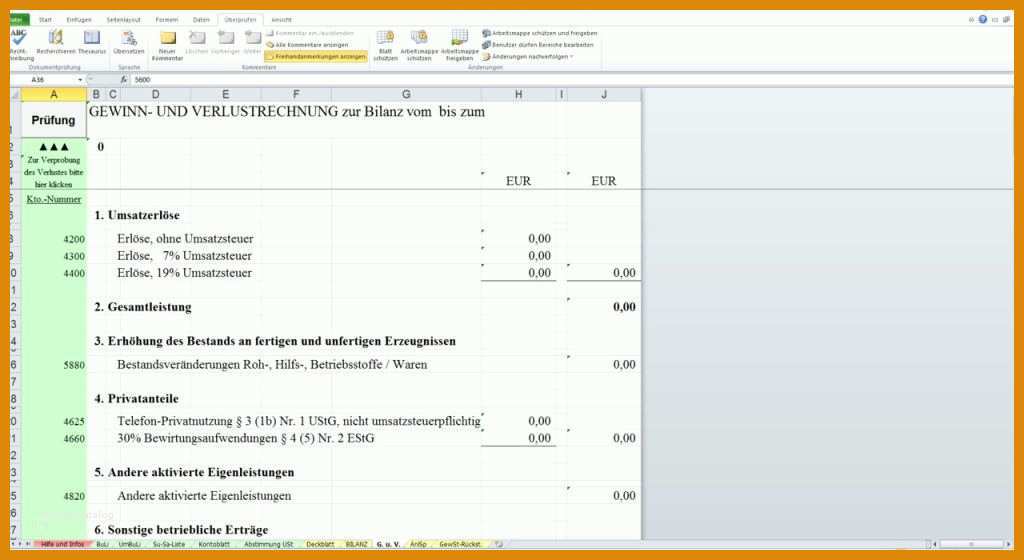Click '2. Gesamtleistung' heading cell
Image resolution: width=1024 pixels, height=560 pixels.
(x=142, y=307)
